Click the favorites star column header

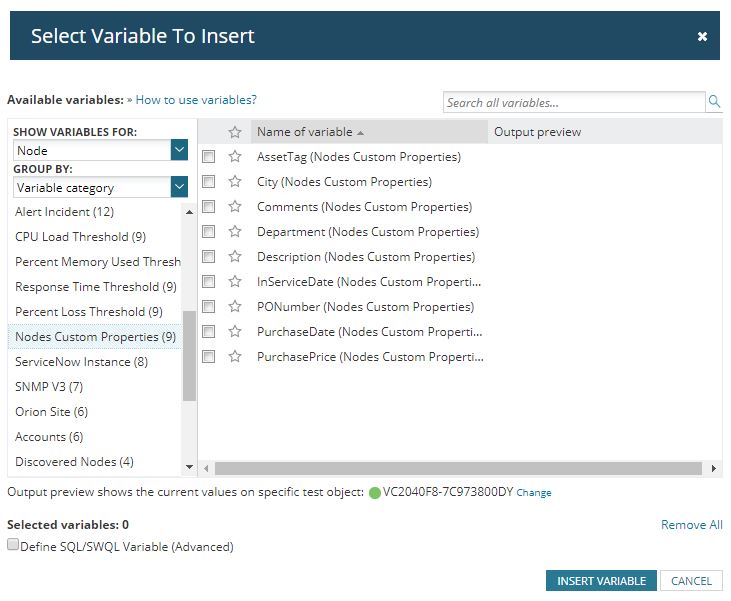pyautogui.click(x=235, y=132)
